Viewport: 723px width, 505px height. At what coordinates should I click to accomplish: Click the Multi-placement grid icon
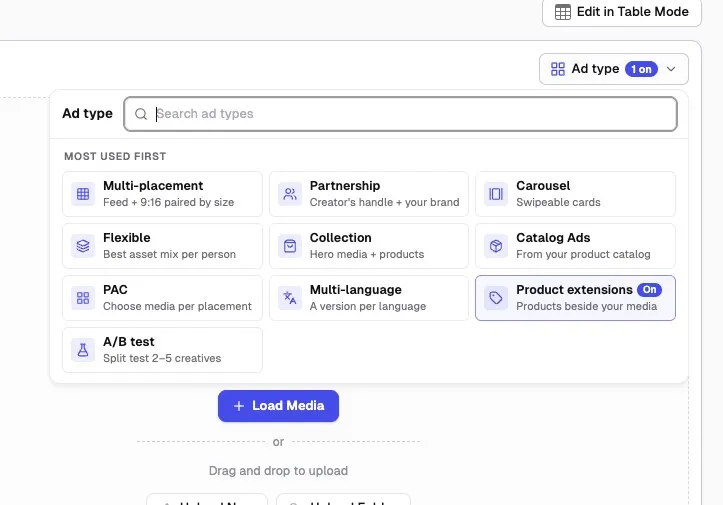click(x=83, y=194)
